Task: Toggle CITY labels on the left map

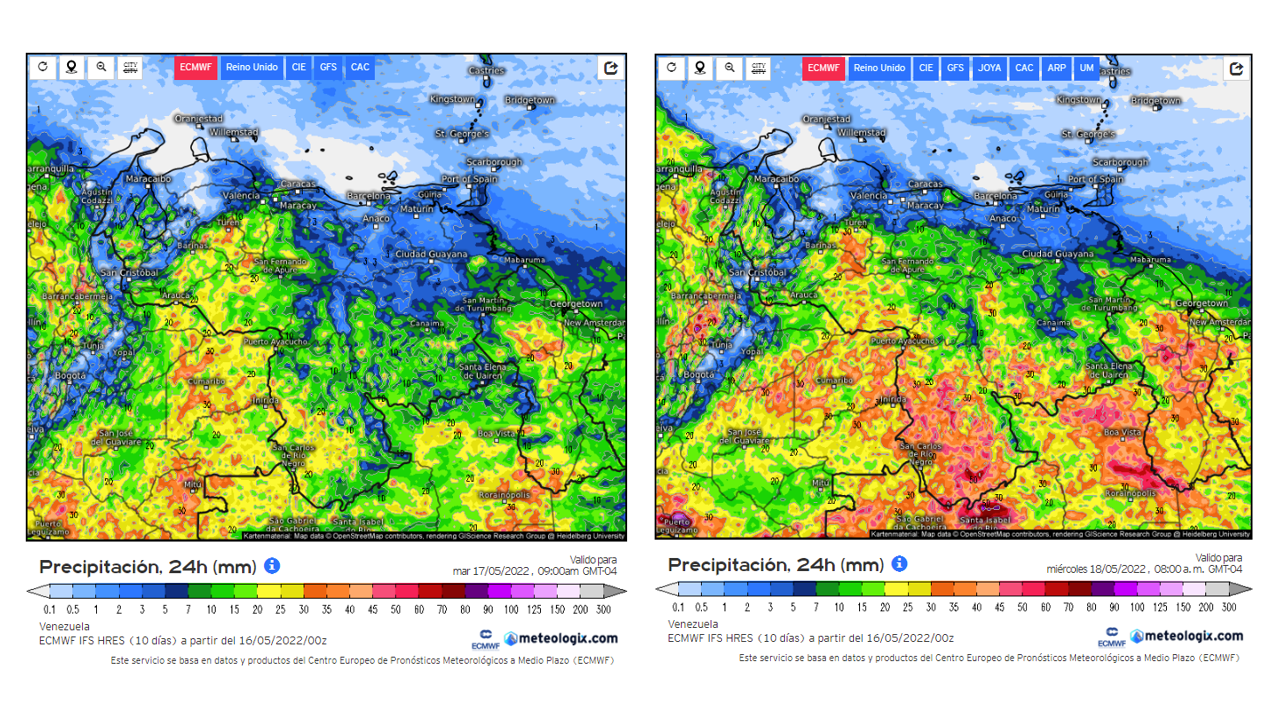Action: coord(130,67)
